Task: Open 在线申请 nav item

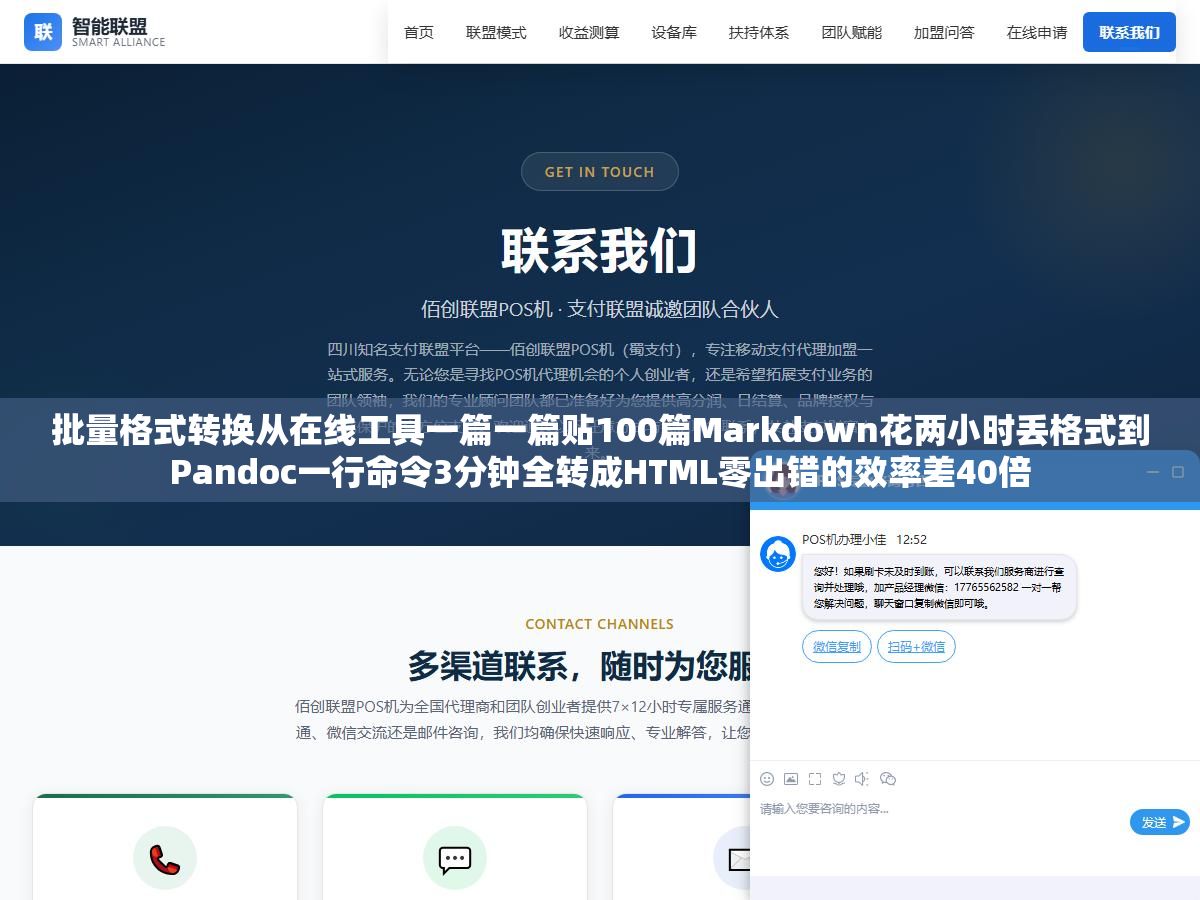Action: tap(1037, 32)
